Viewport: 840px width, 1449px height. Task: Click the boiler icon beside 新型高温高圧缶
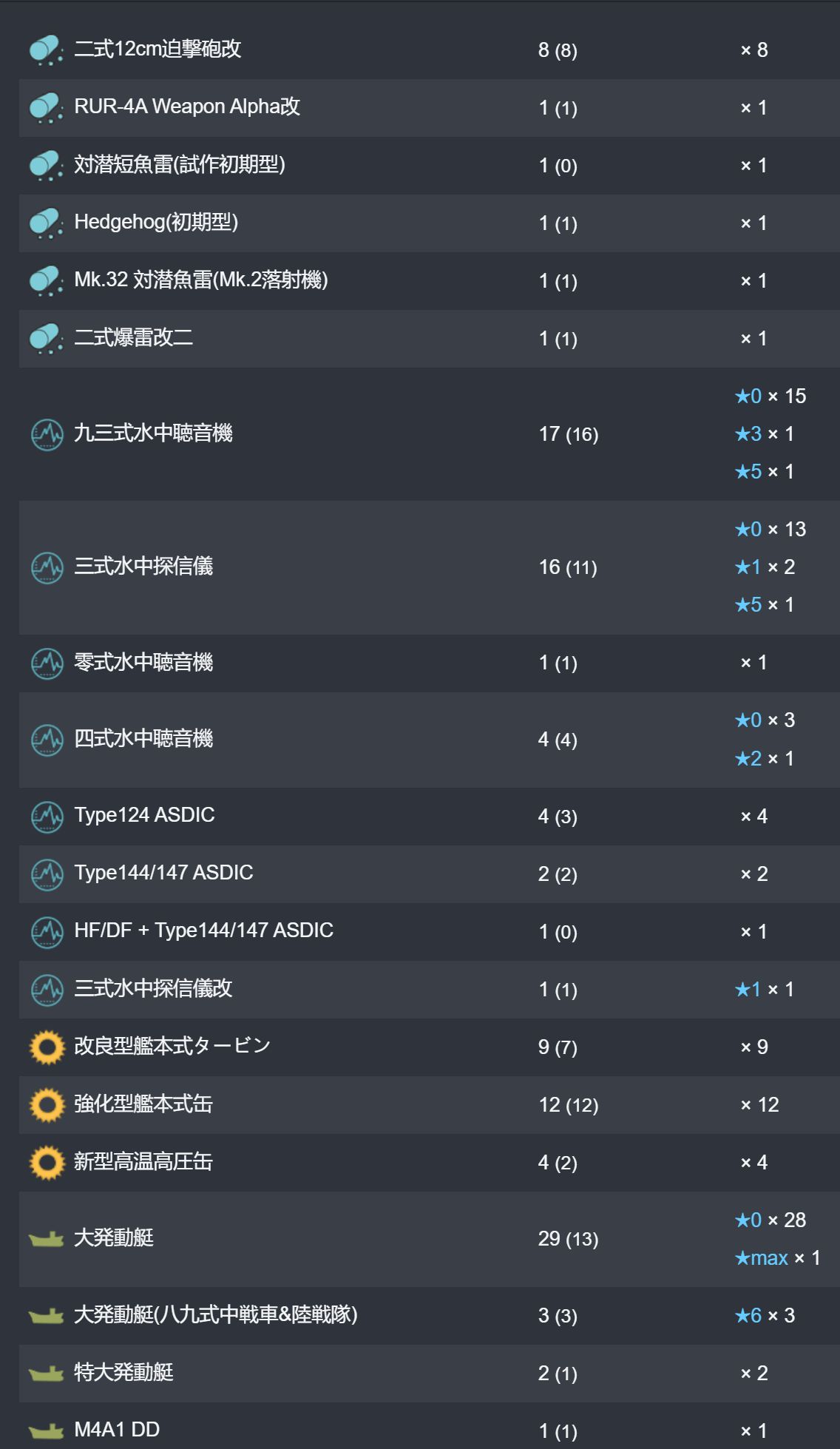(47, 1163)
